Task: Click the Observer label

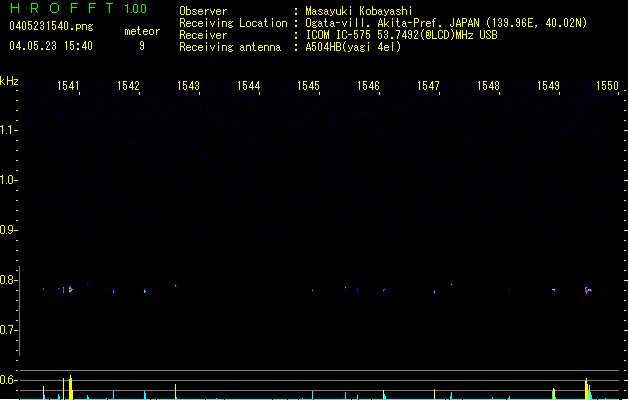Action: click(x=203, y=11)
